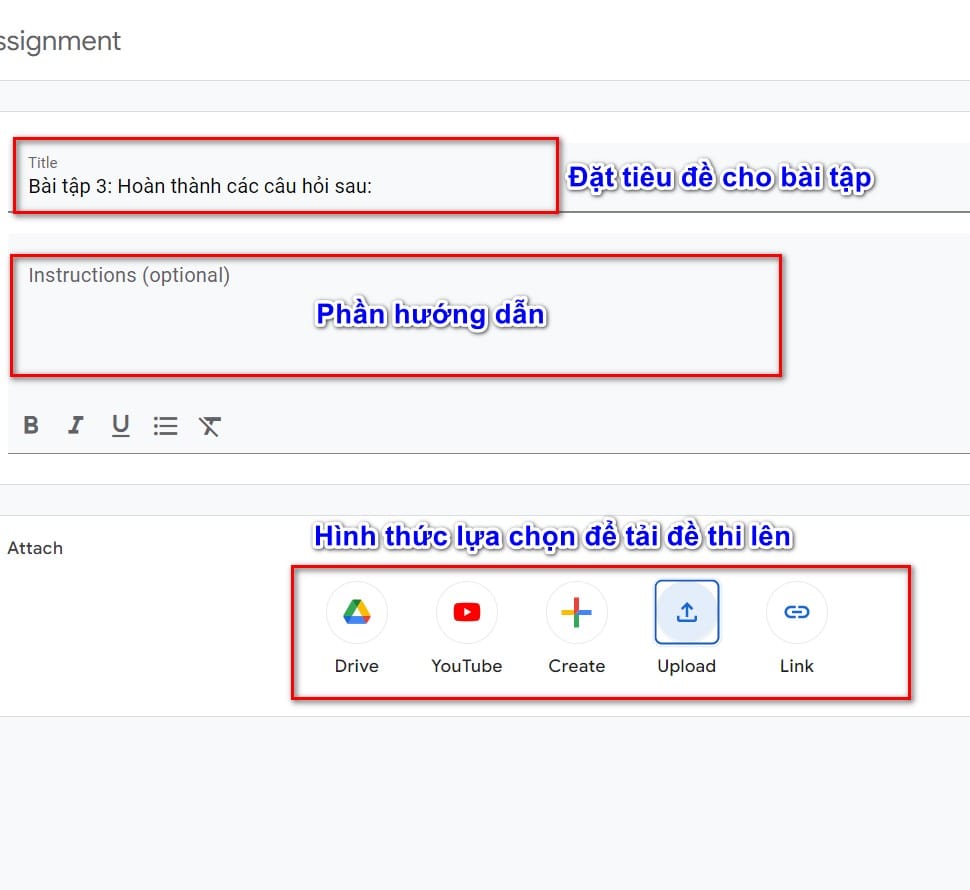Screen dimensions: 970x890
Task: Click the Upload label below its icon
Action: point(687,665)
